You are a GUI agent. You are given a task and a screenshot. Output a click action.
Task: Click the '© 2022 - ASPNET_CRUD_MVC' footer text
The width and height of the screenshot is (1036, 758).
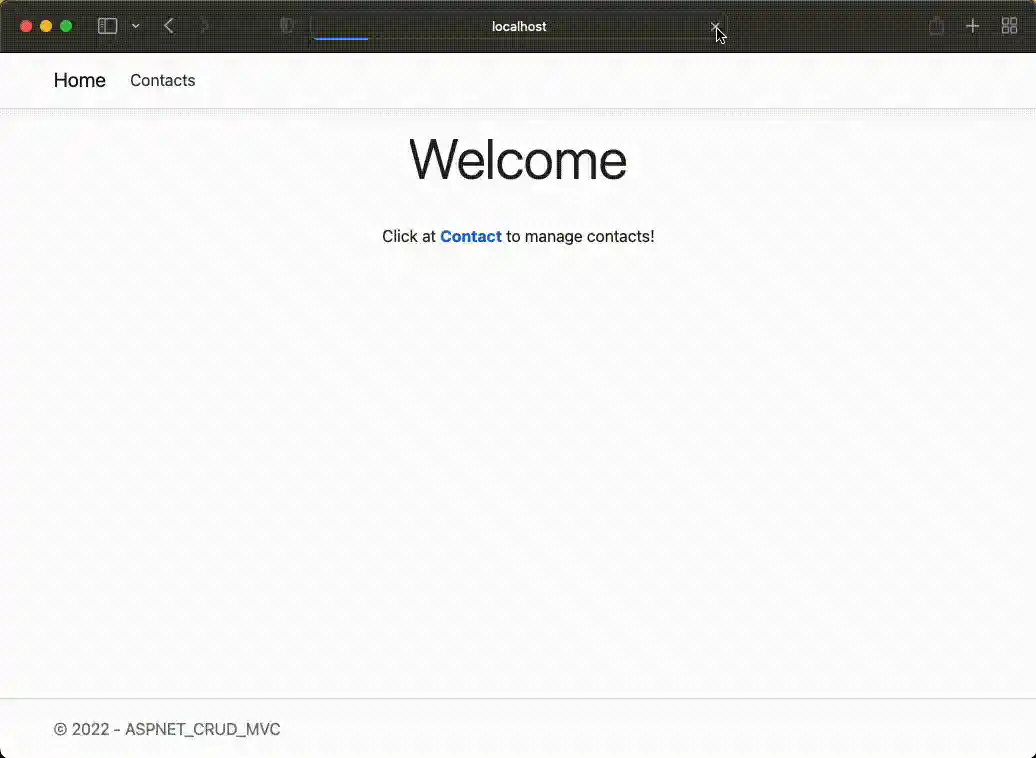coord(166,729)
